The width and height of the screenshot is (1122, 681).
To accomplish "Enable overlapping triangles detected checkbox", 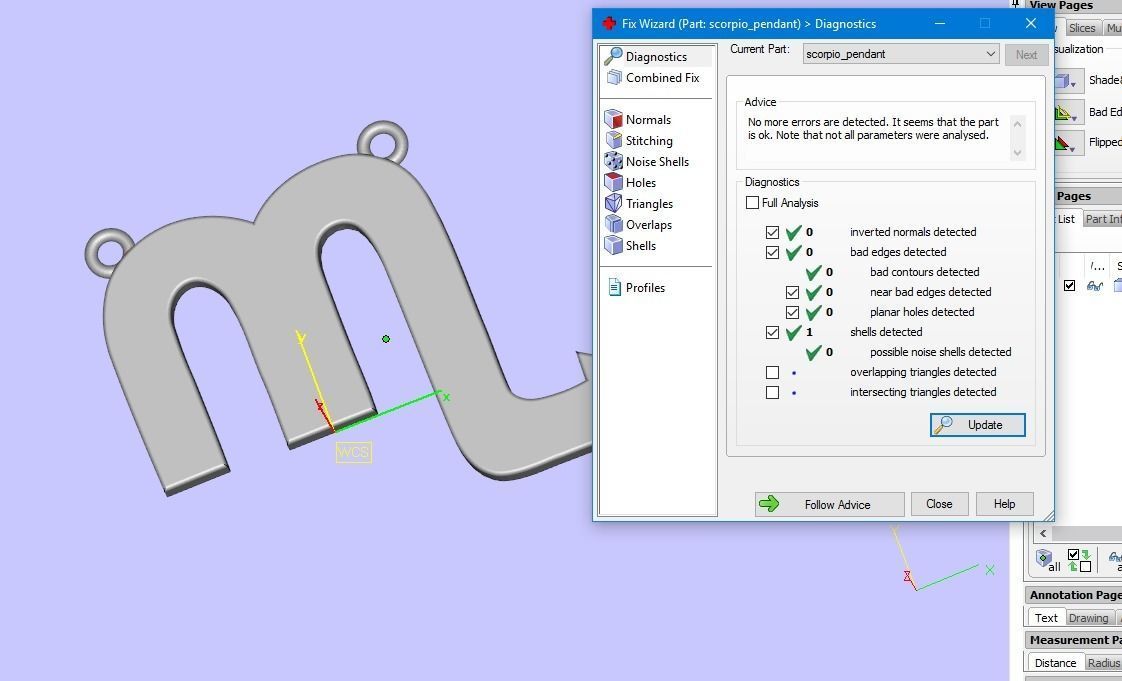I will (x=772, y=373).
